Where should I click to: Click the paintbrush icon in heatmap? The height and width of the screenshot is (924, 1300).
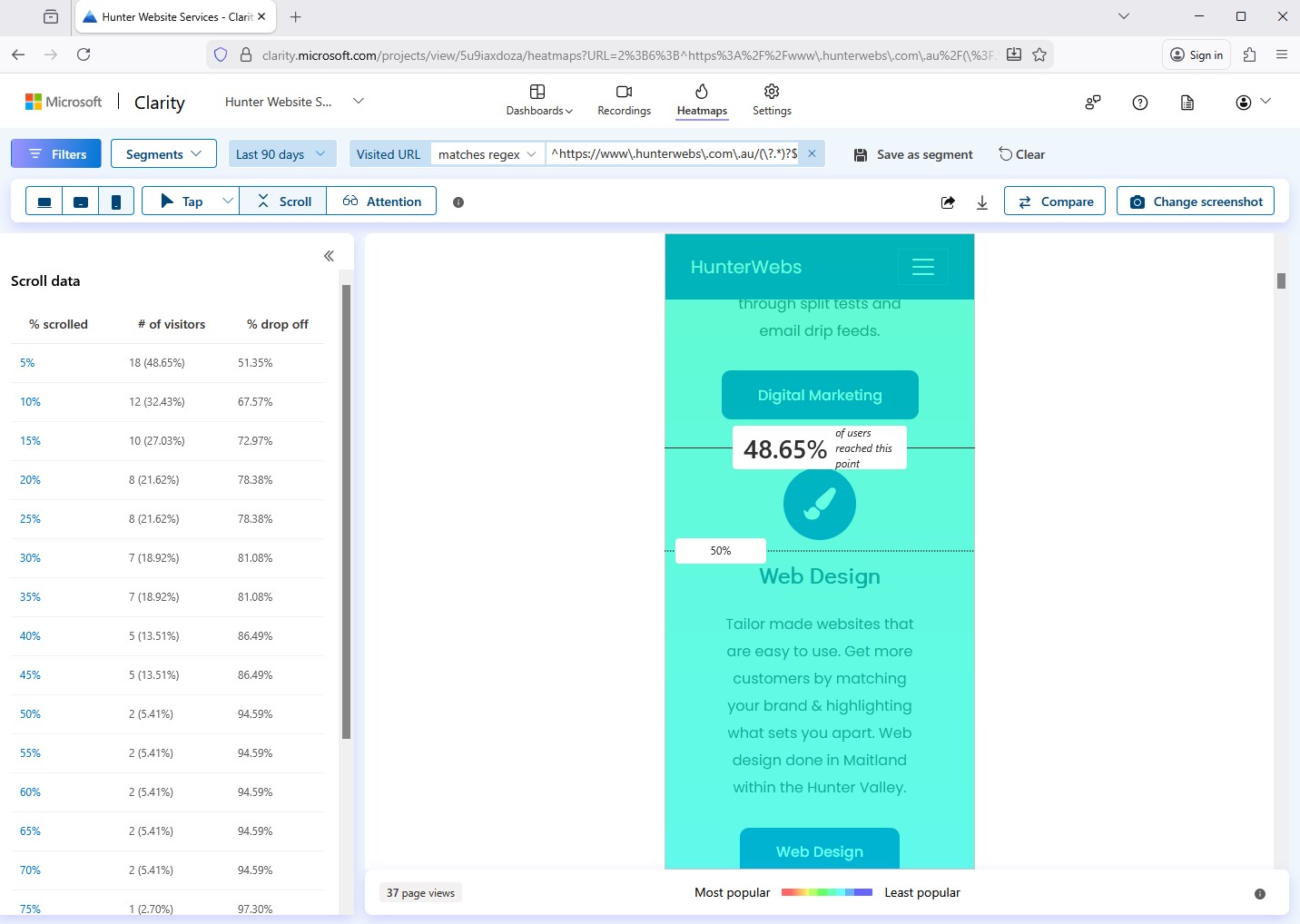(820, 504)
